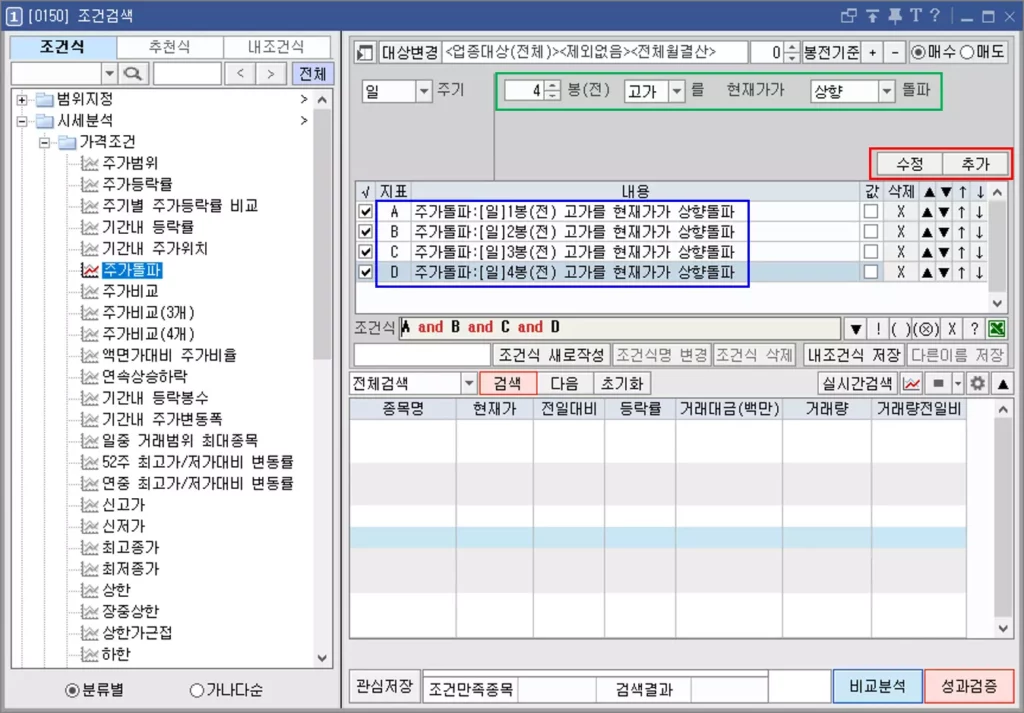Open the 일 주기 dropdown
This screenshot has width=1024, height=713.
coord(424,91)
